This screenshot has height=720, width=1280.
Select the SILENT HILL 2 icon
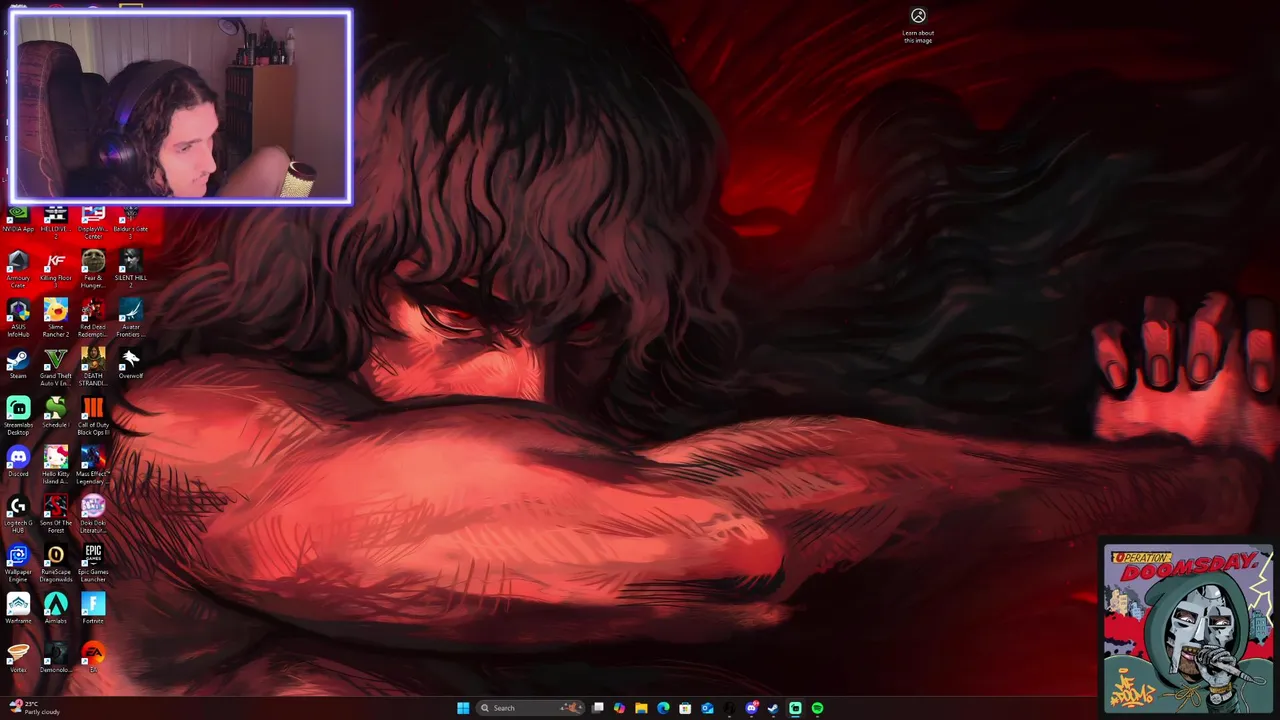coord(130,269)
